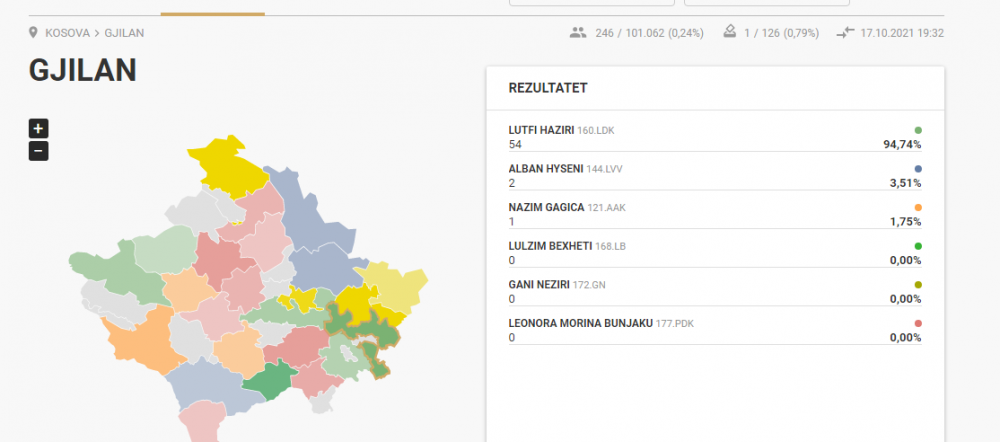Viewport: 1000px width, 442px height.
Task: Click the voters turnout people icon
Action: 577,33
